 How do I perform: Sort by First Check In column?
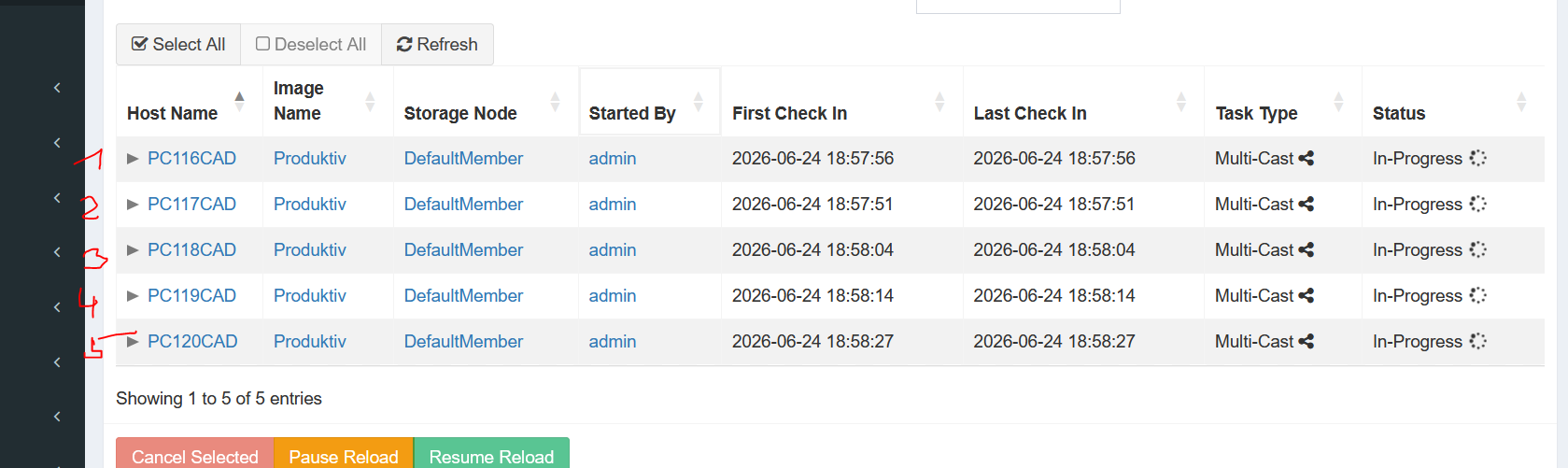pos(842,101)
